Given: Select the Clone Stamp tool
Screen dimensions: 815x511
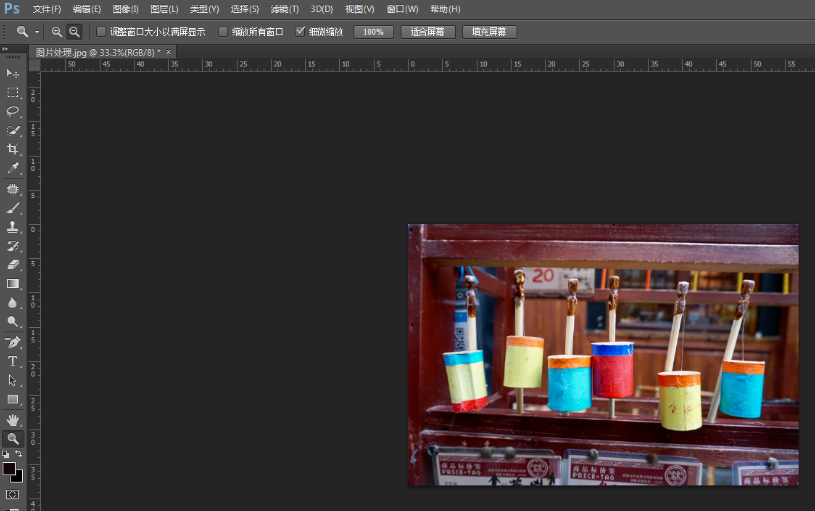Looking at the screenshot, I should (13, 227).
